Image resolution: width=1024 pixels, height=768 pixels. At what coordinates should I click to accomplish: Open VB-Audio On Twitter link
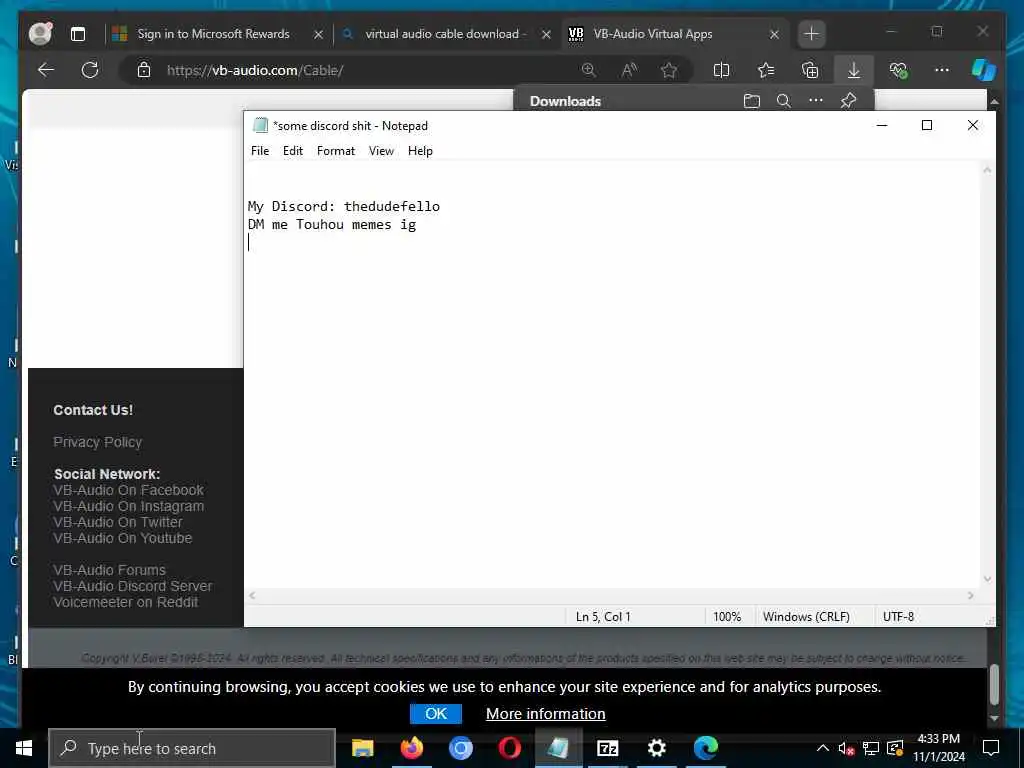118,522
